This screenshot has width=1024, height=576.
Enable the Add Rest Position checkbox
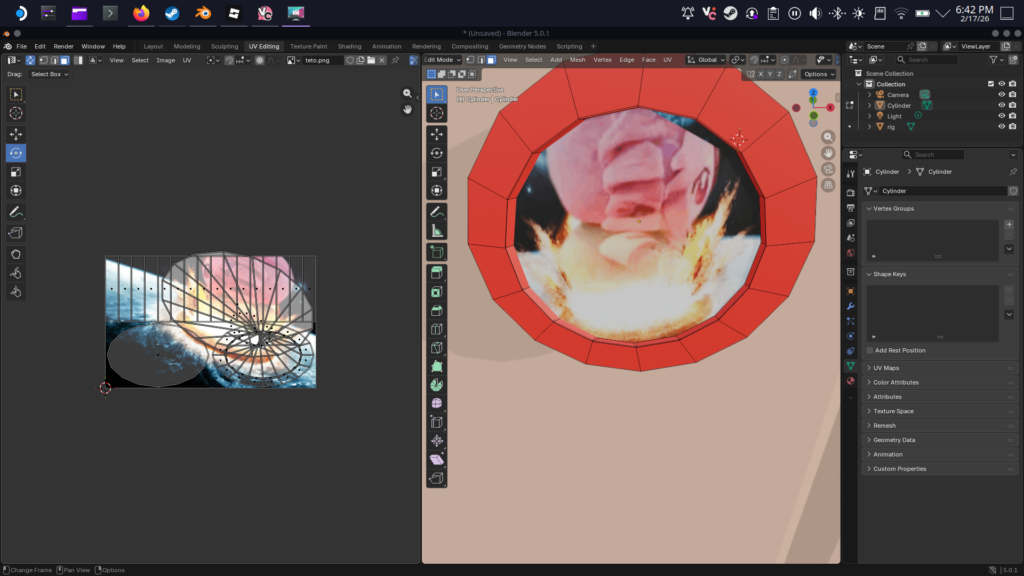[870, 350]
